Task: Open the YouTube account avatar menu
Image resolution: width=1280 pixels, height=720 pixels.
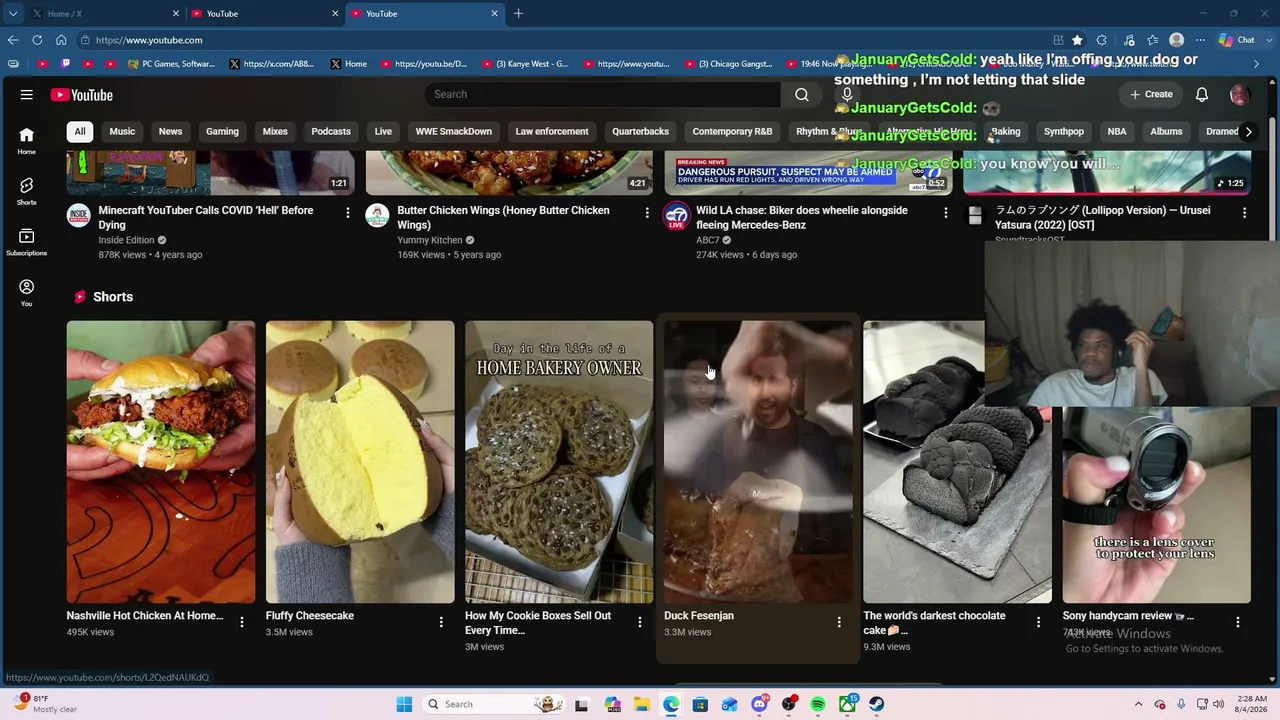Action: [1240, 94]
